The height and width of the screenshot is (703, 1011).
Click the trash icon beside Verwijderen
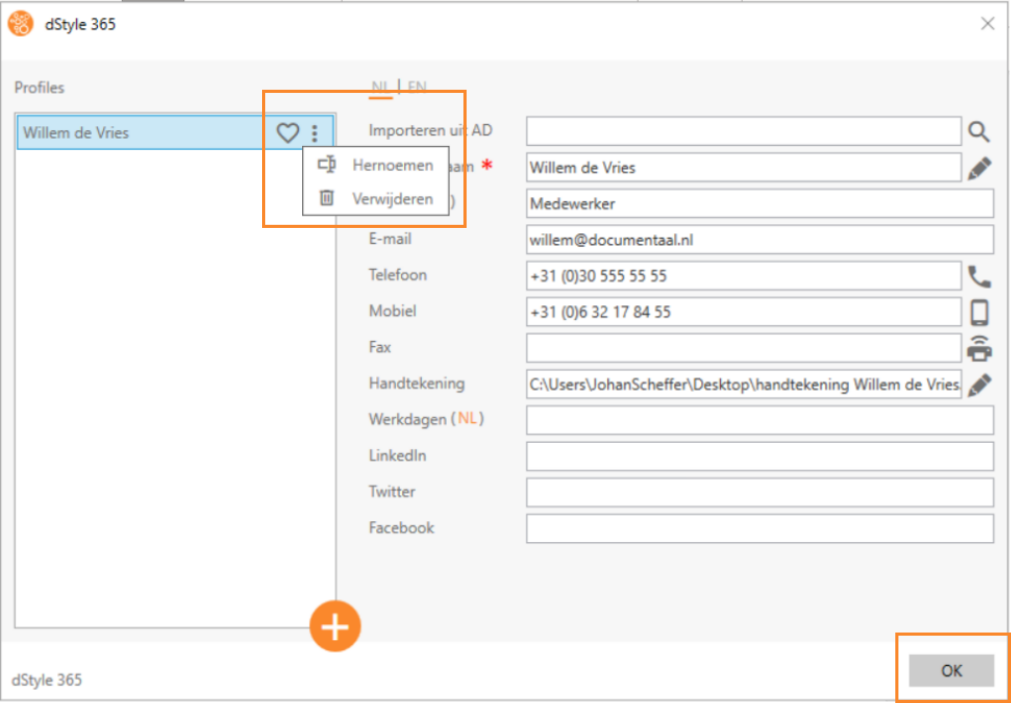tap(327, 198)
